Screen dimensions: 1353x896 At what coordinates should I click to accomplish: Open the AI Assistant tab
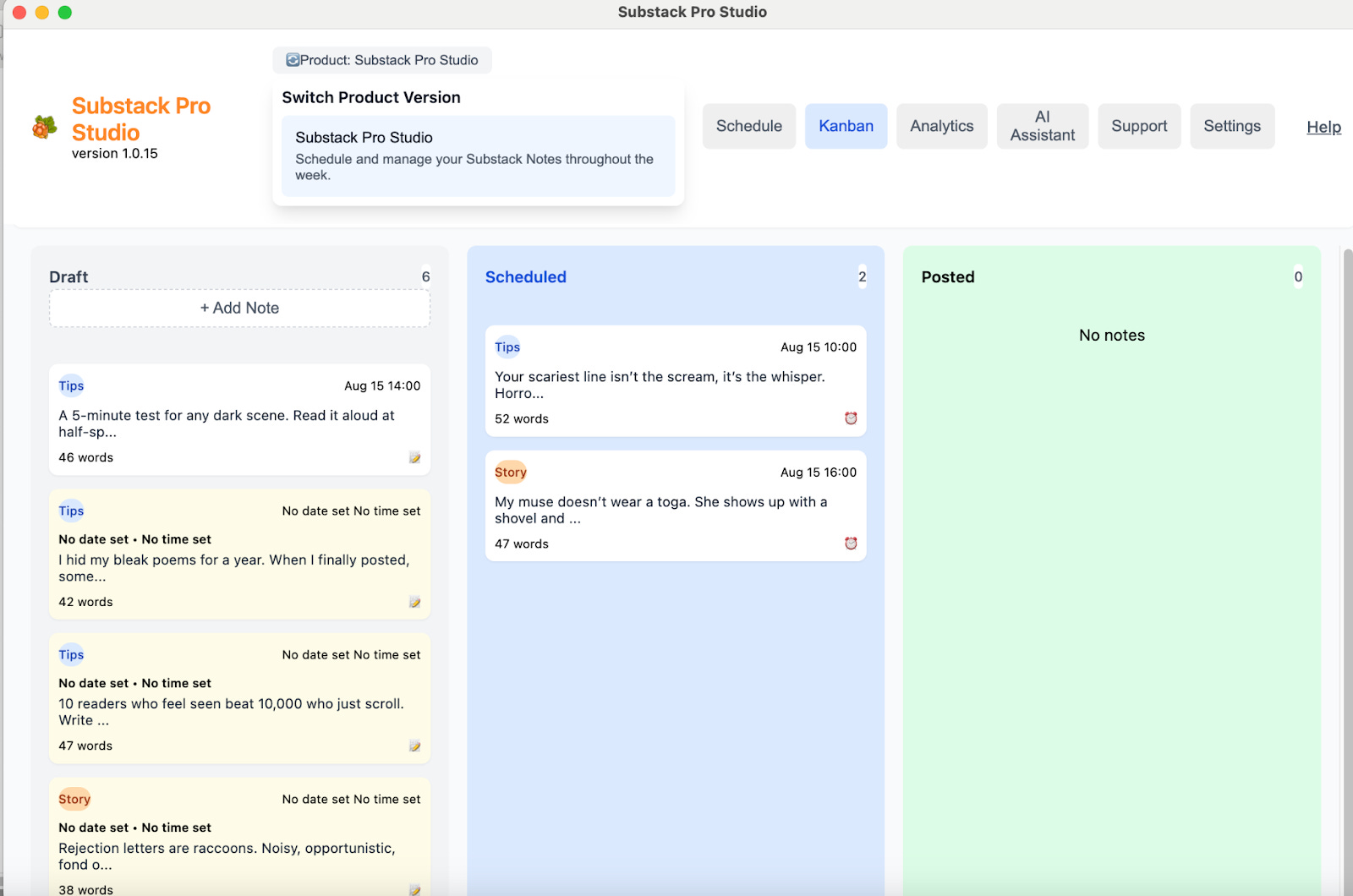pyautogui.click(x=1043, y=126)
